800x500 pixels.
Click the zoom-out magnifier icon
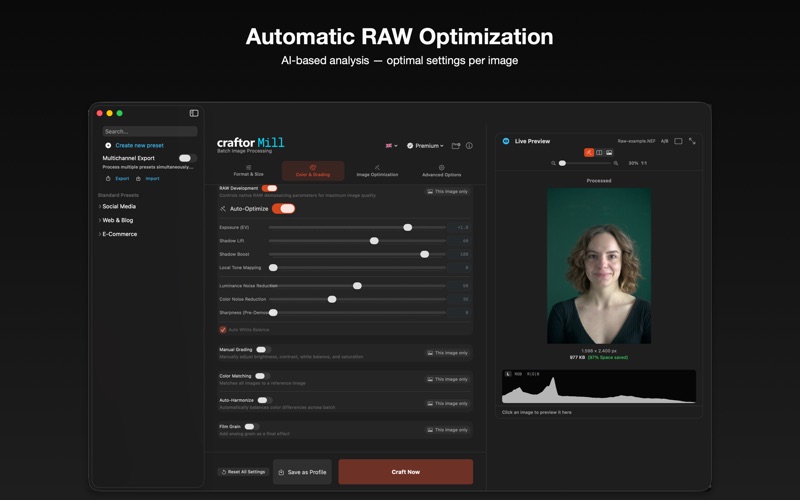point(553,163)
